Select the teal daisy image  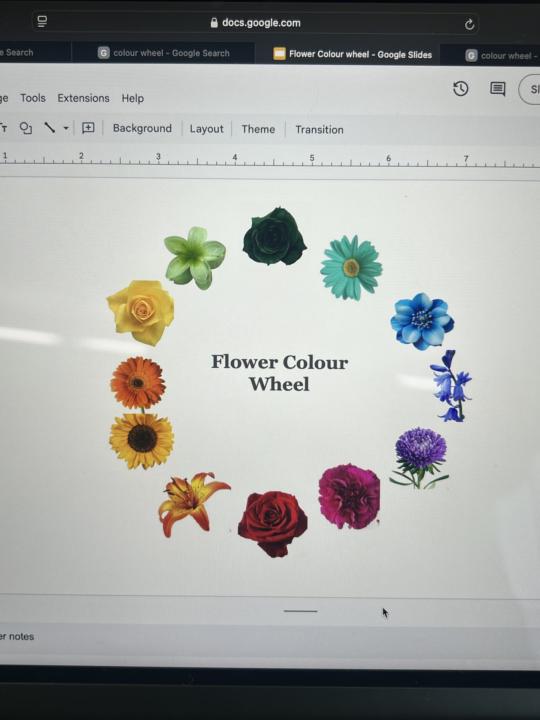(351, 267)
